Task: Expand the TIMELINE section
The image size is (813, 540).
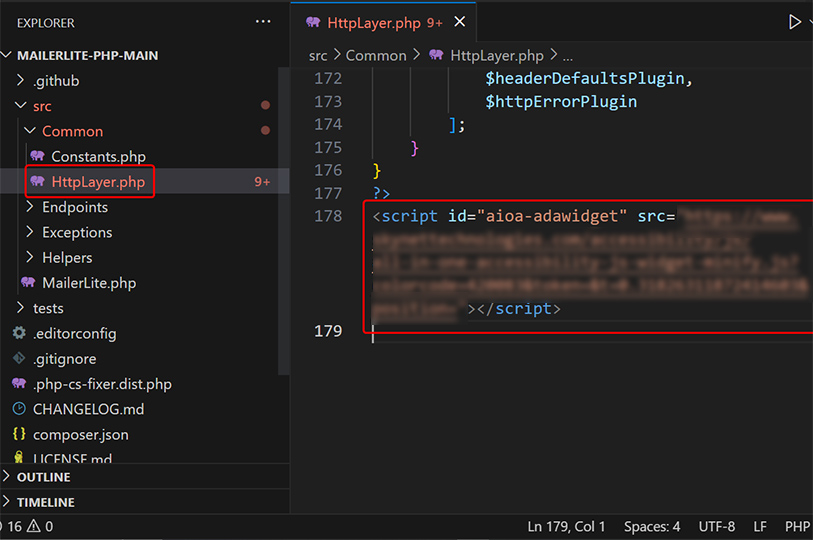Action: [x=46, y=502]
